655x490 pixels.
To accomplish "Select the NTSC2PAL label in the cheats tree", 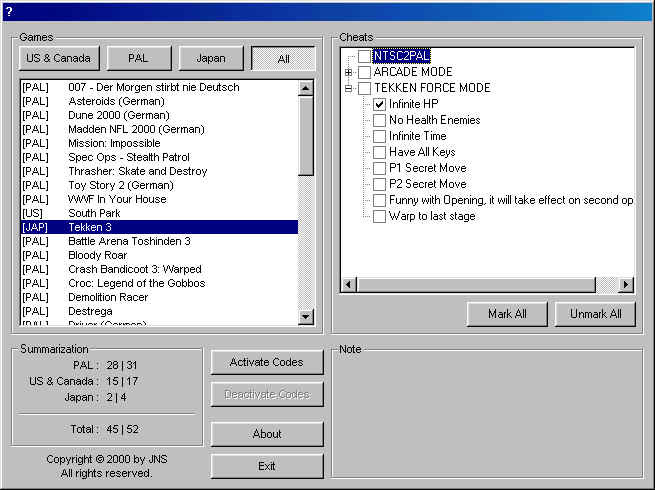I will [x=401, y=56].
